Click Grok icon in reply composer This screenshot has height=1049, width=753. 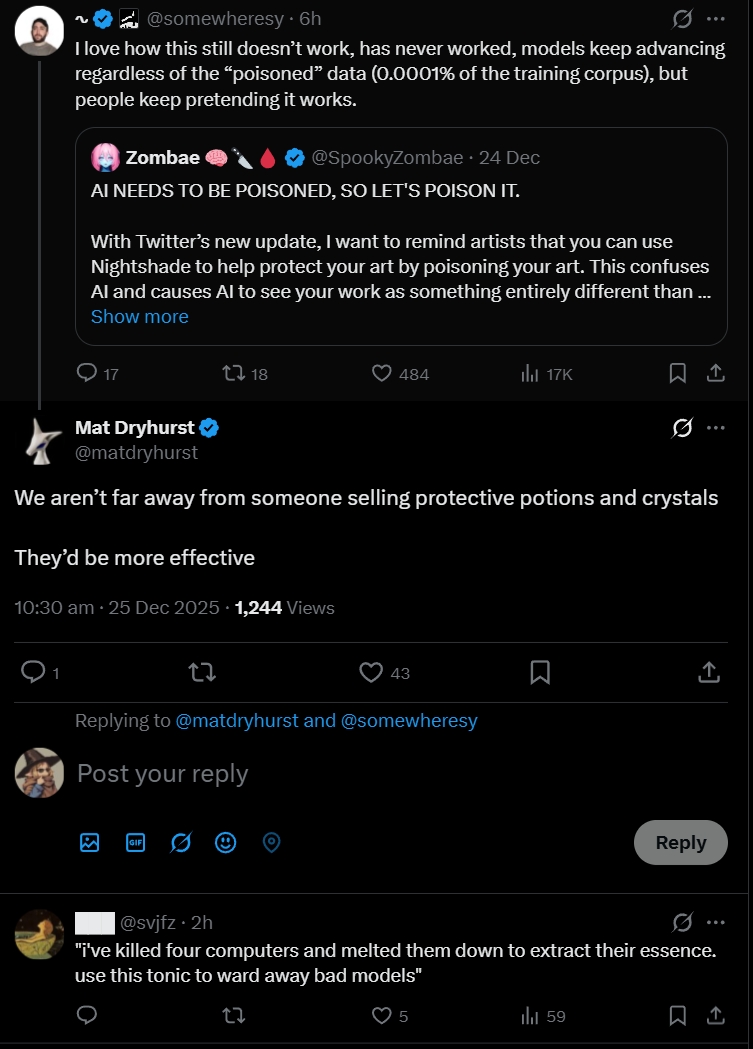pos(181,843)
